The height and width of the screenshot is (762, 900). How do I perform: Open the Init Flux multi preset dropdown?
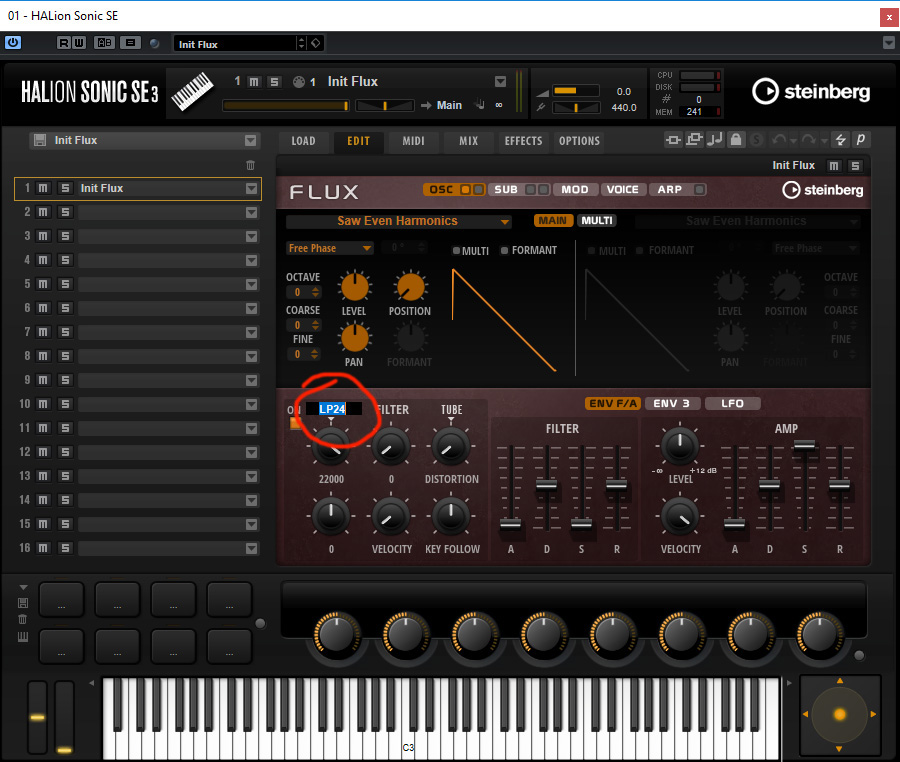pos(250,141)
